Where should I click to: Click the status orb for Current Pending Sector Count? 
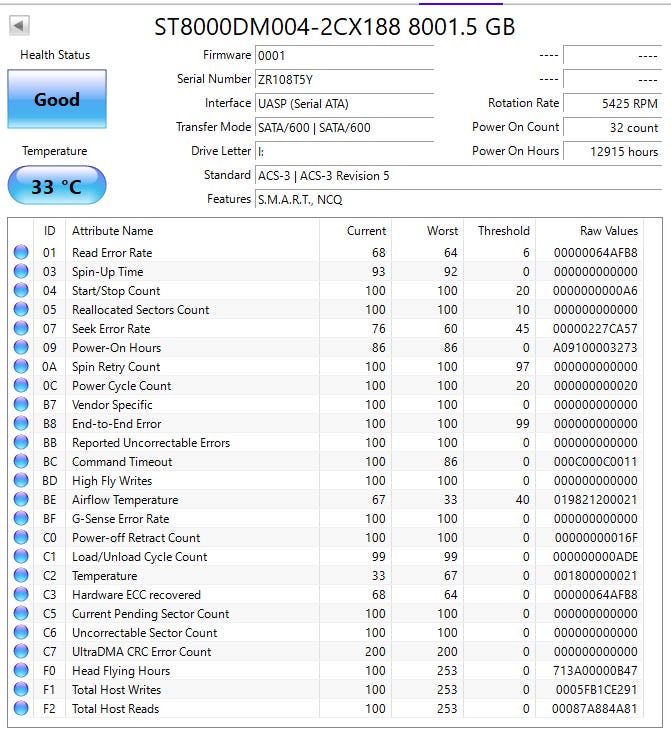coord(21,613)
